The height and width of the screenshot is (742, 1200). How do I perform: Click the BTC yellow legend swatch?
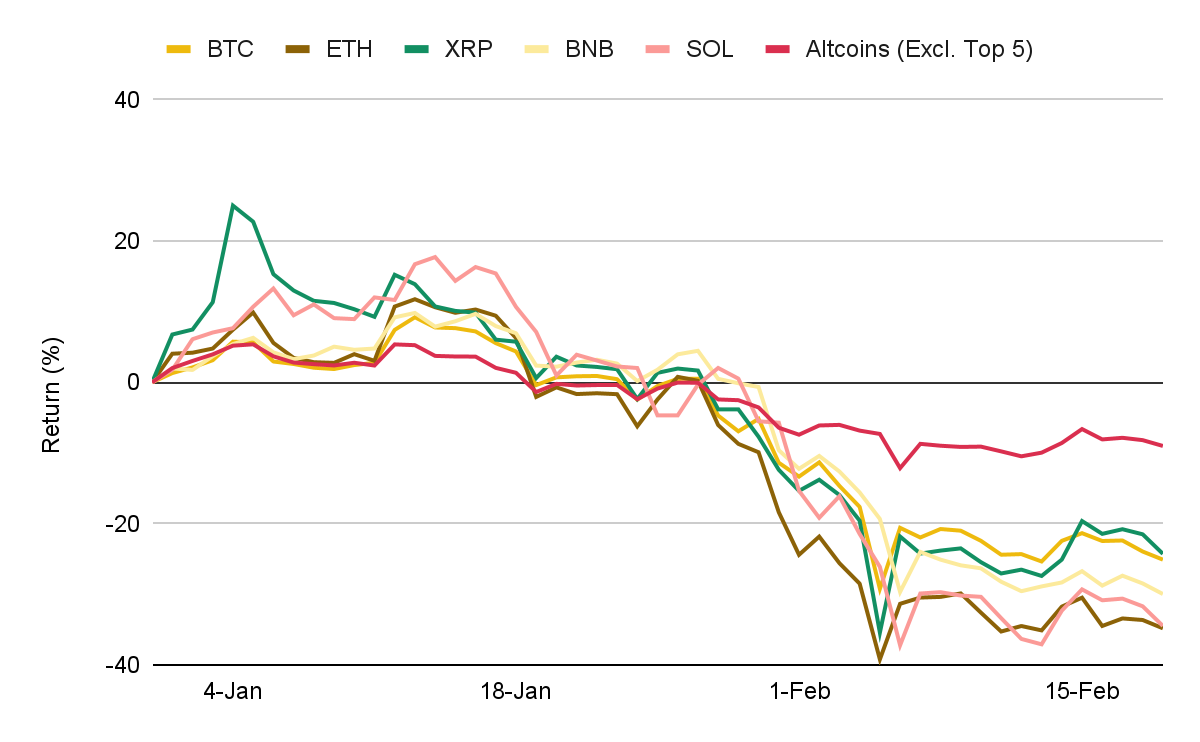pyautogui.click(x=179, y=48)
